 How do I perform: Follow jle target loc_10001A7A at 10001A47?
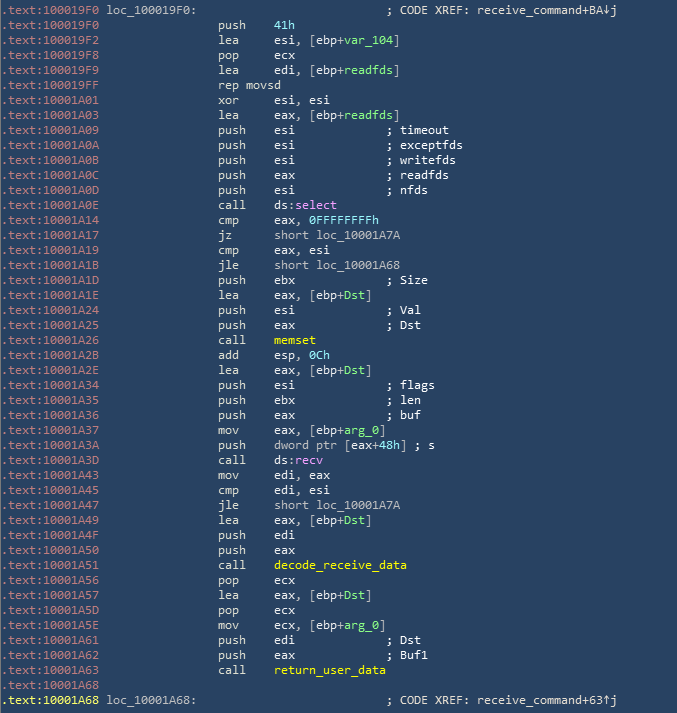(358, 505)
